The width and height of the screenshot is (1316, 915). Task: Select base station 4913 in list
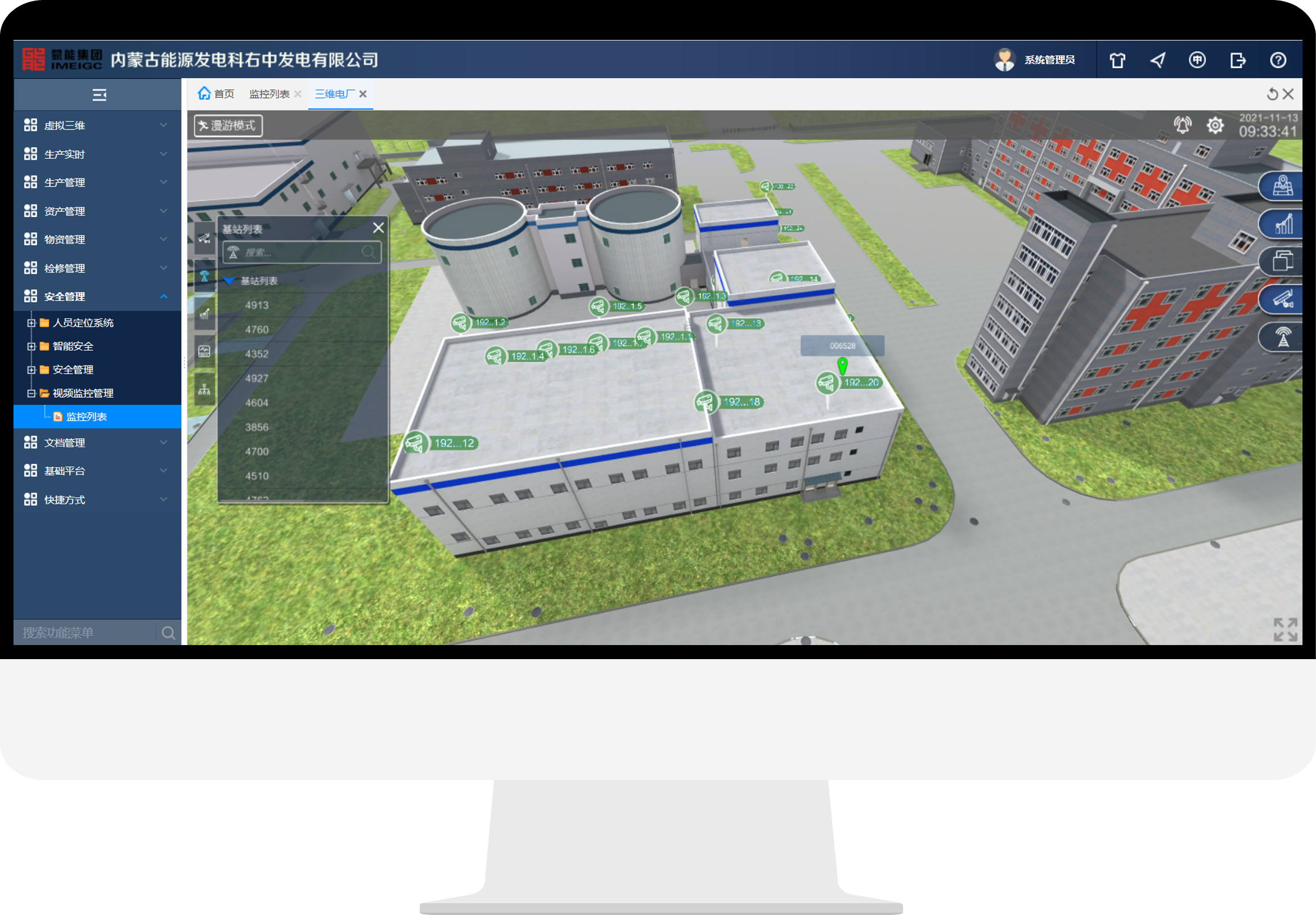click(x=257, y=305)
